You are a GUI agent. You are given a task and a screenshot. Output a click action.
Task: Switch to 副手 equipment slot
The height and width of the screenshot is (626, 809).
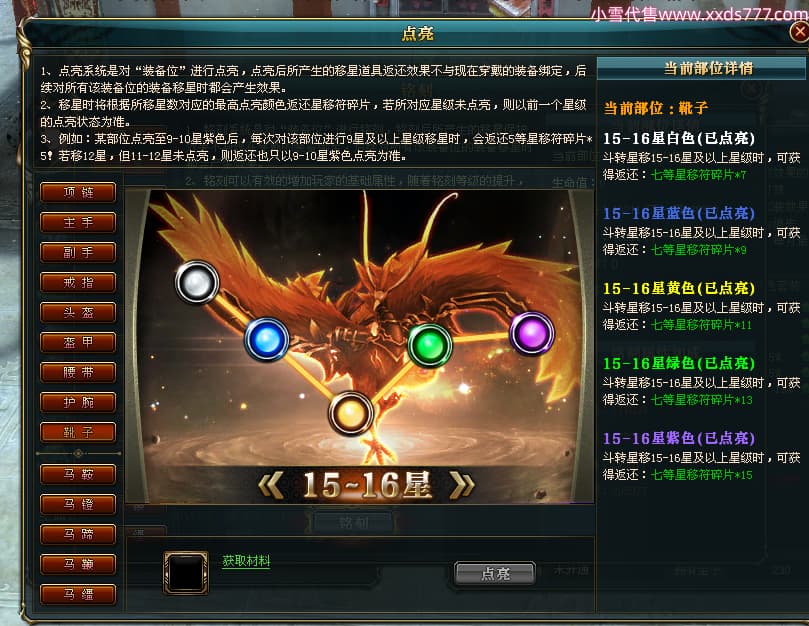[78, 252]
